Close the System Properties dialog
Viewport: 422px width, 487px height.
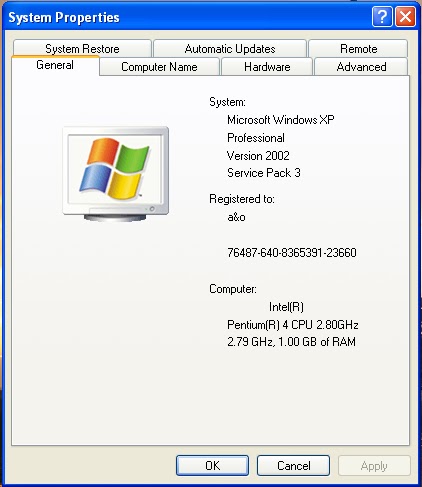coord(405,16)
